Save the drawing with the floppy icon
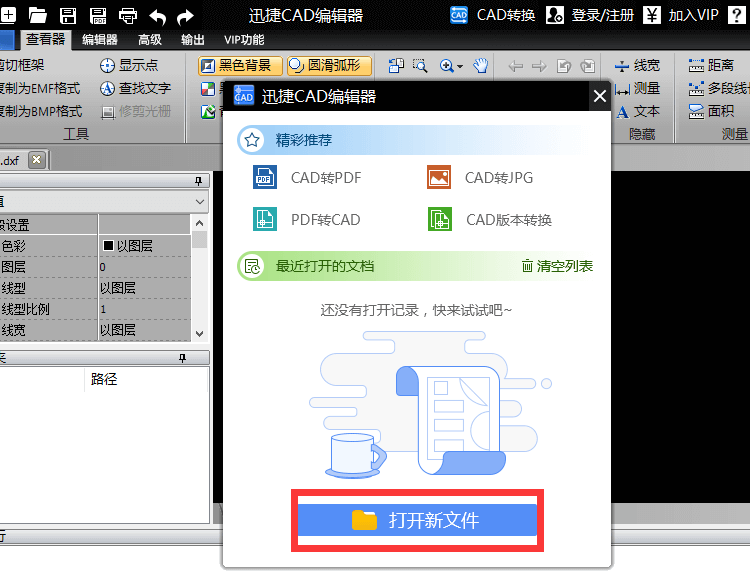This screenshot has height=582, width=750. pos(67,16)
